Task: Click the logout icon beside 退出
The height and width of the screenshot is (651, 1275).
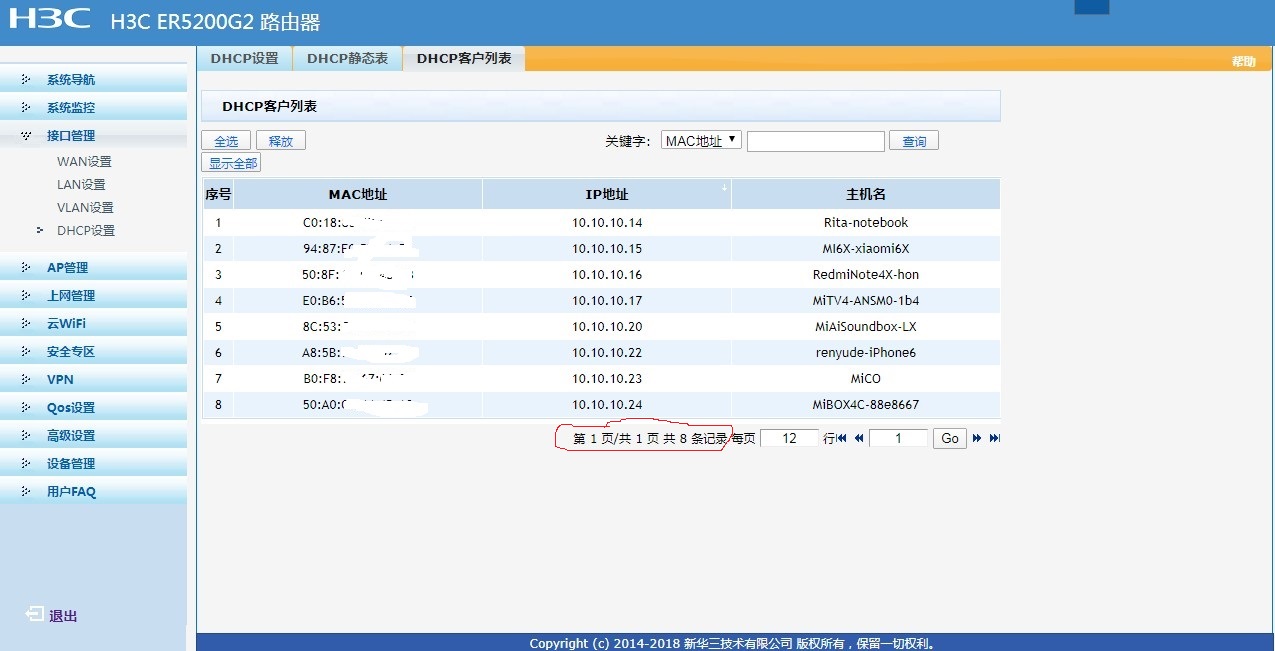Action: coord(35,614)
